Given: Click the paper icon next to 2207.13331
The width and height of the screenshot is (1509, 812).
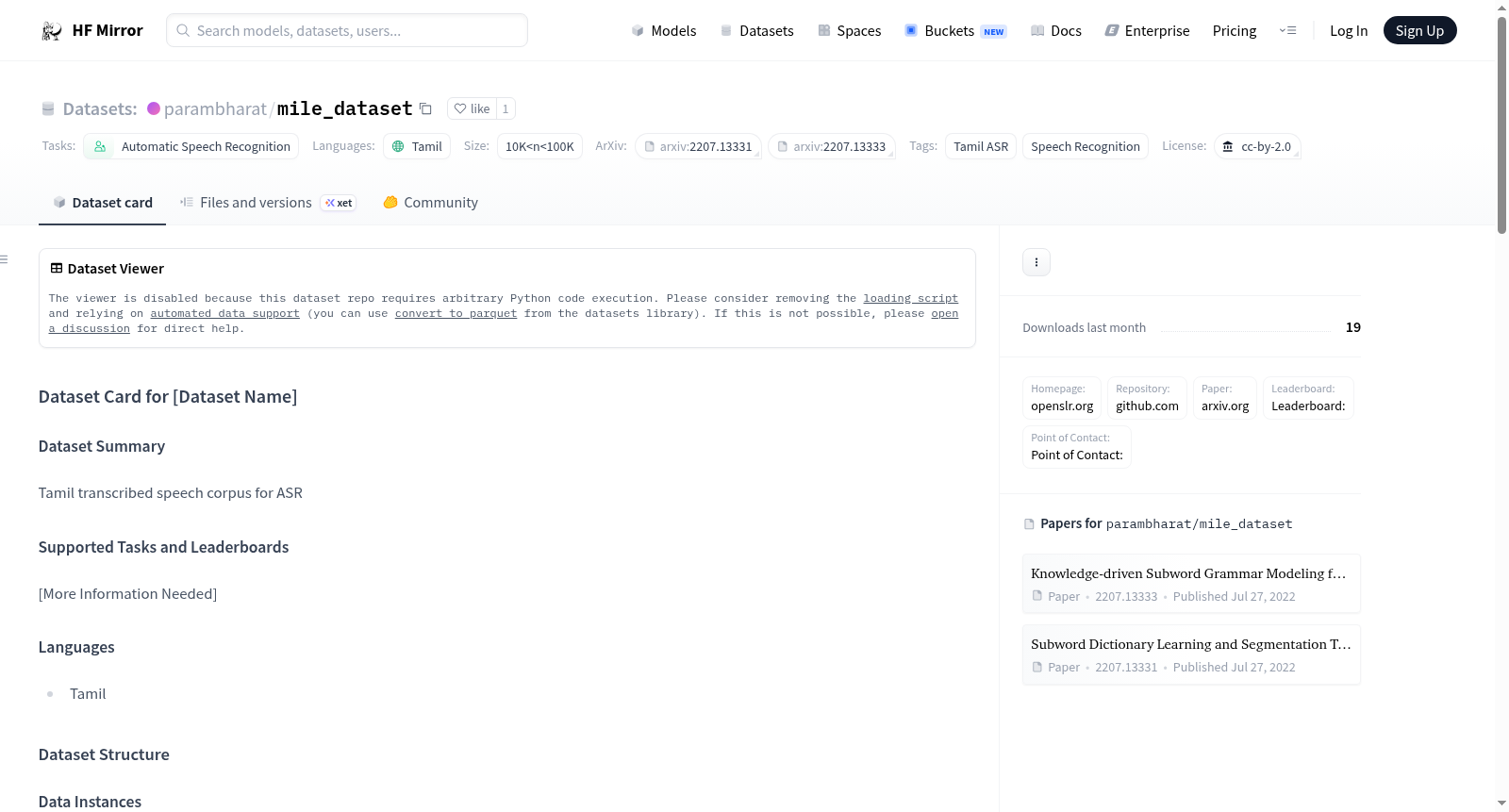Looking at the screenshot, I should [1037, 667].
